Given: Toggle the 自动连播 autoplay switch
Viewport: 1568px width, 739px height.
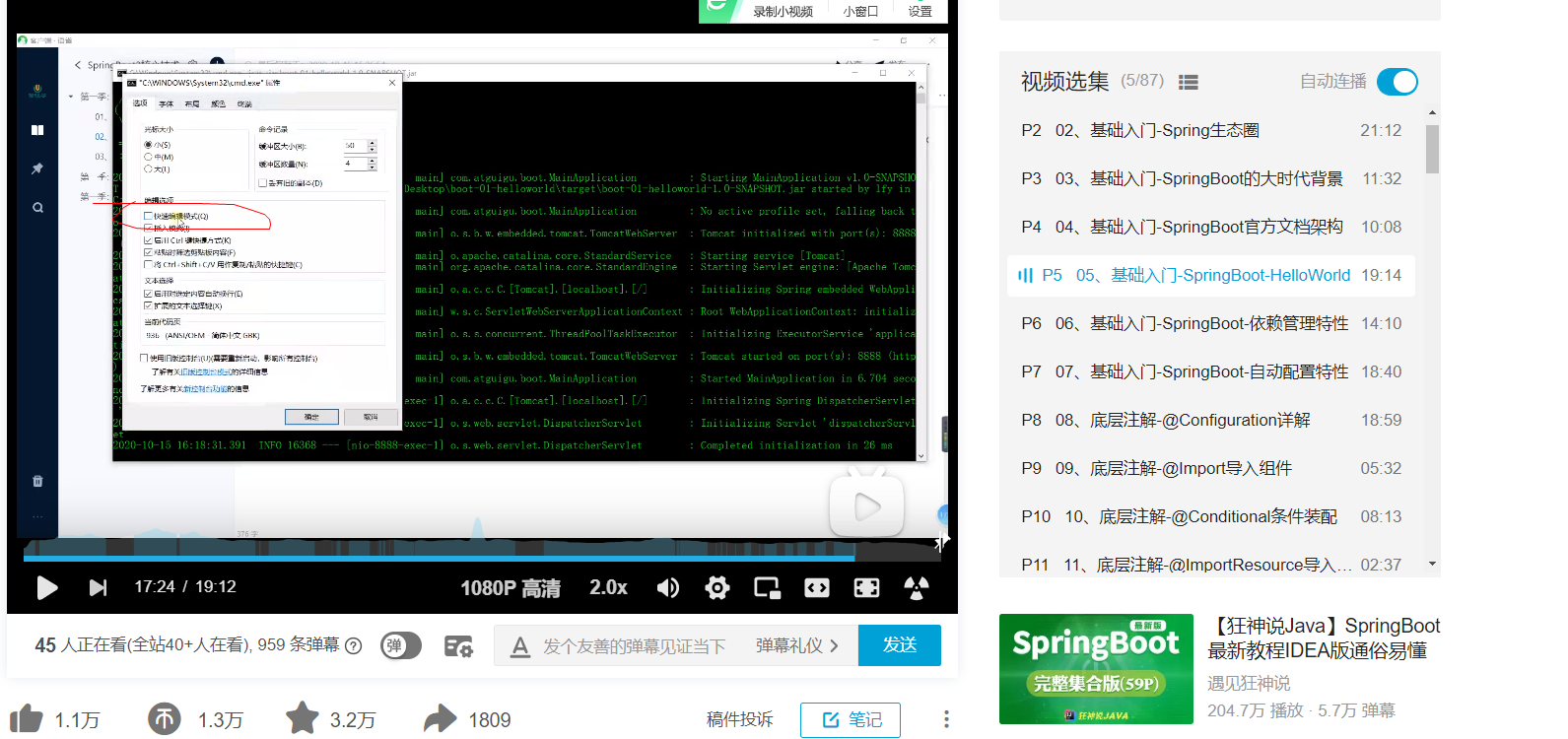Looking at the screenshot, I should 1397,82.
